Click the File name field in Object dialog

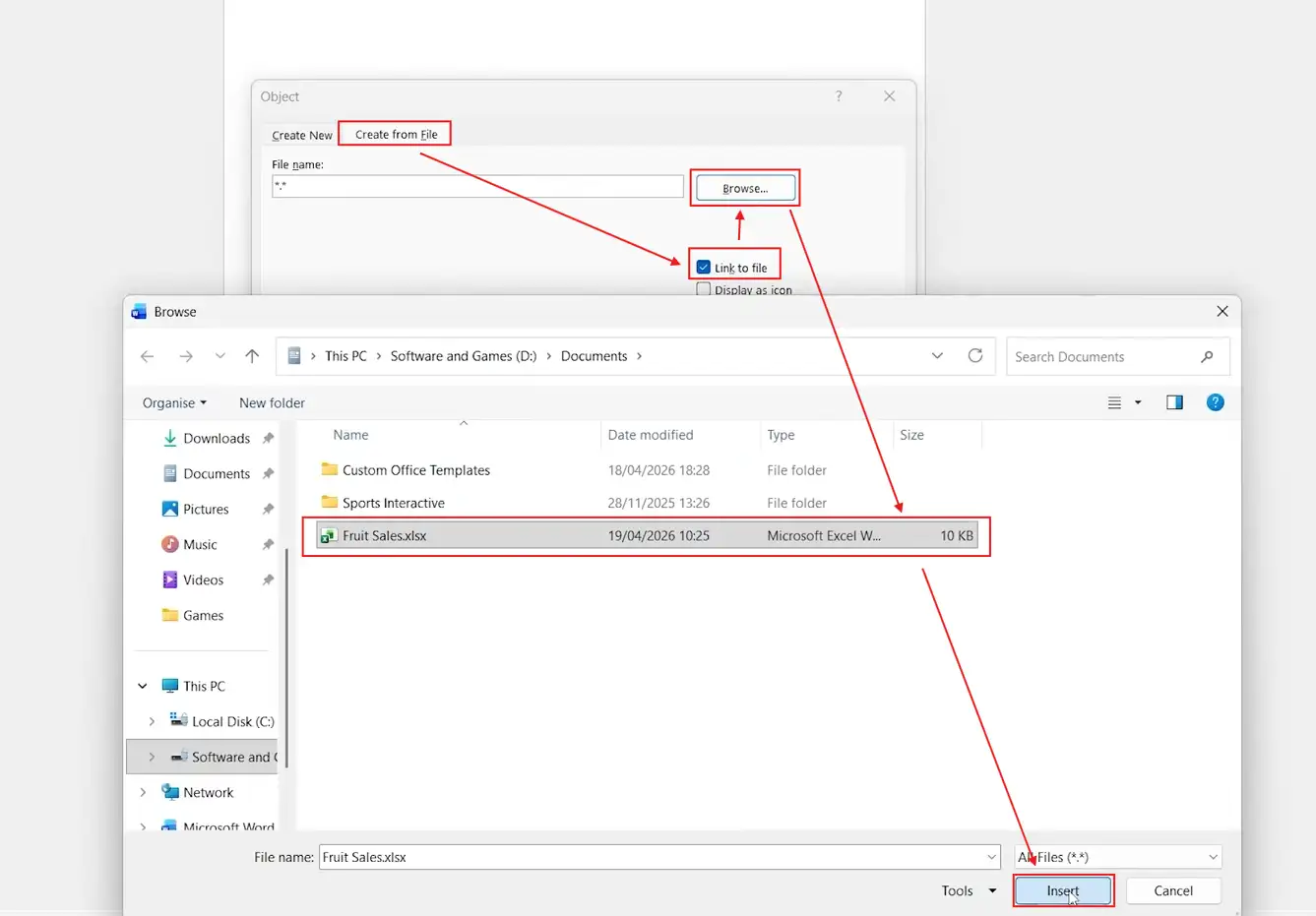(477, 186)
